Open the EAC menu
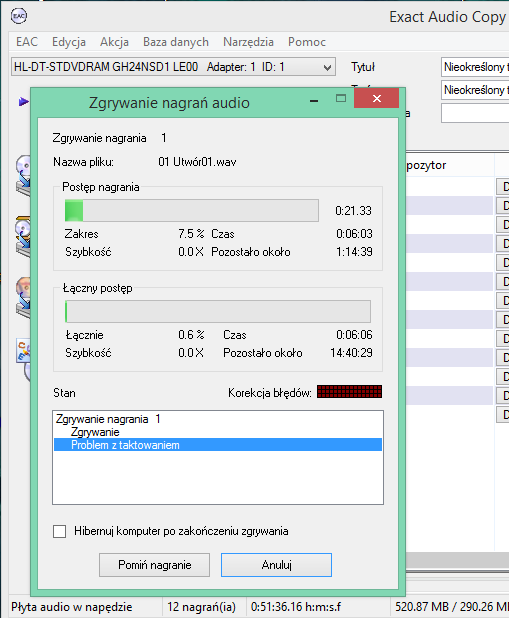This screenshot has width=509, height=618. [27, 42]
